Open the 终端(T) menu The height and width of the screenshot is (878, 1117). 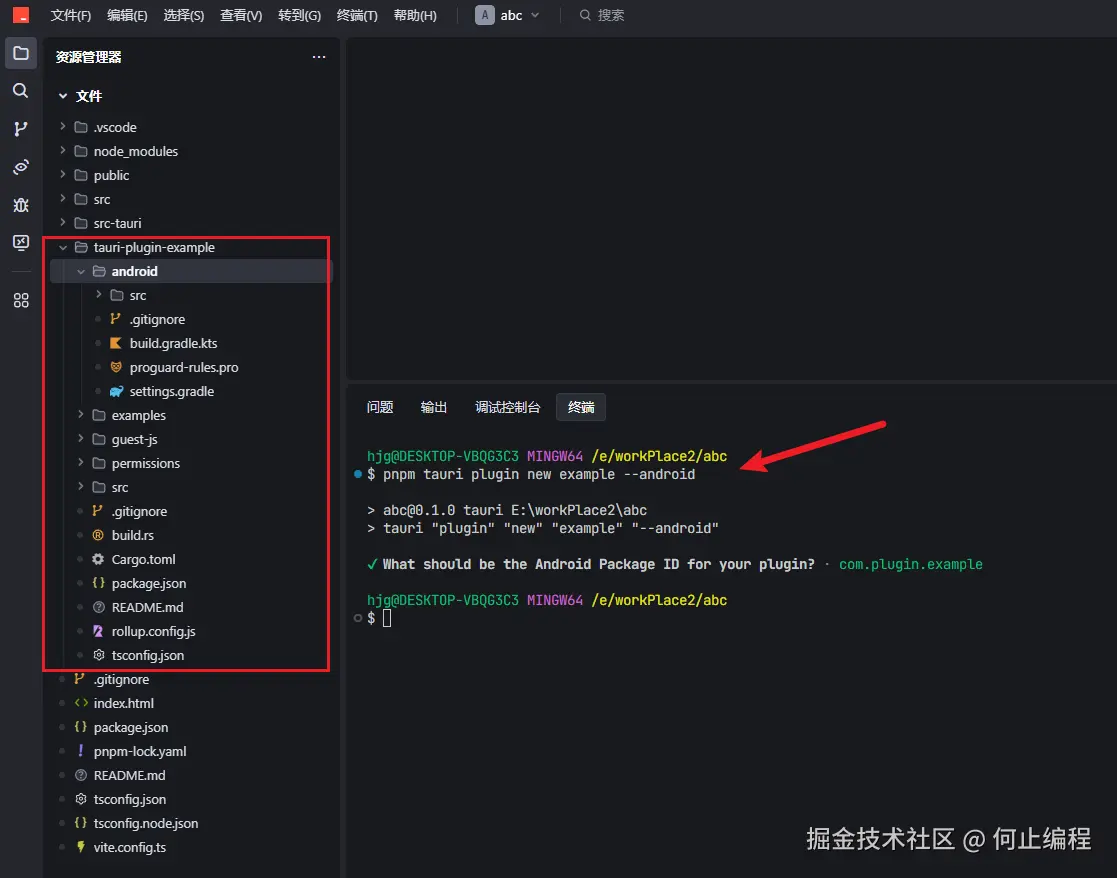point(357,15)
